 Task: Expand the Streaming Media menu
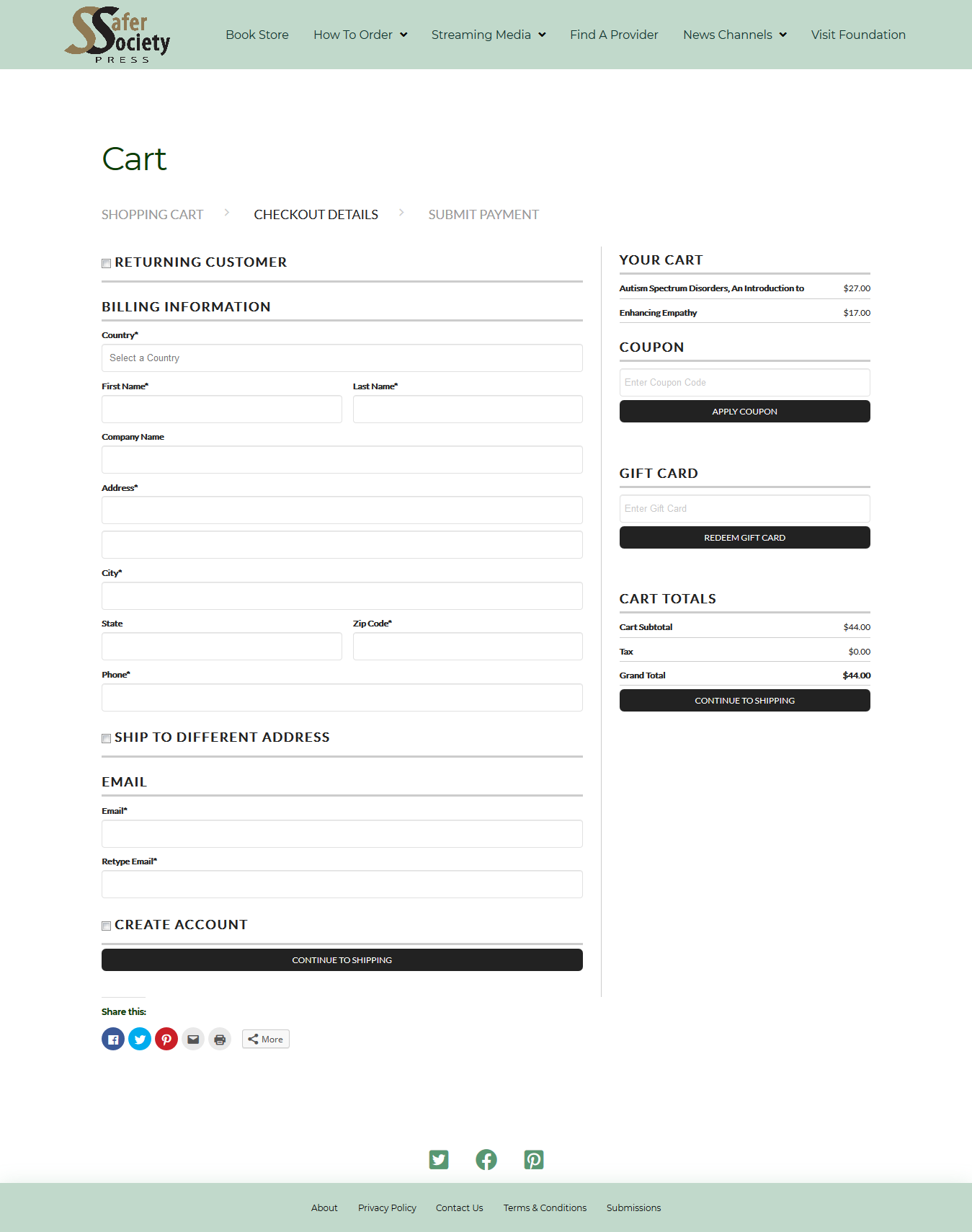click(489, 35)
